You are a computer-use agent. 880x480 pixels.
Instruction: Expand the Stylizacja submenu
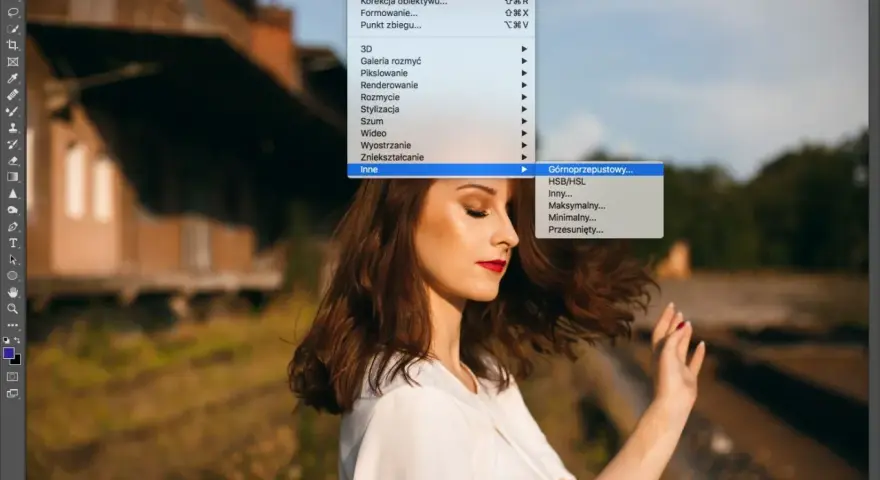[441, 109]
